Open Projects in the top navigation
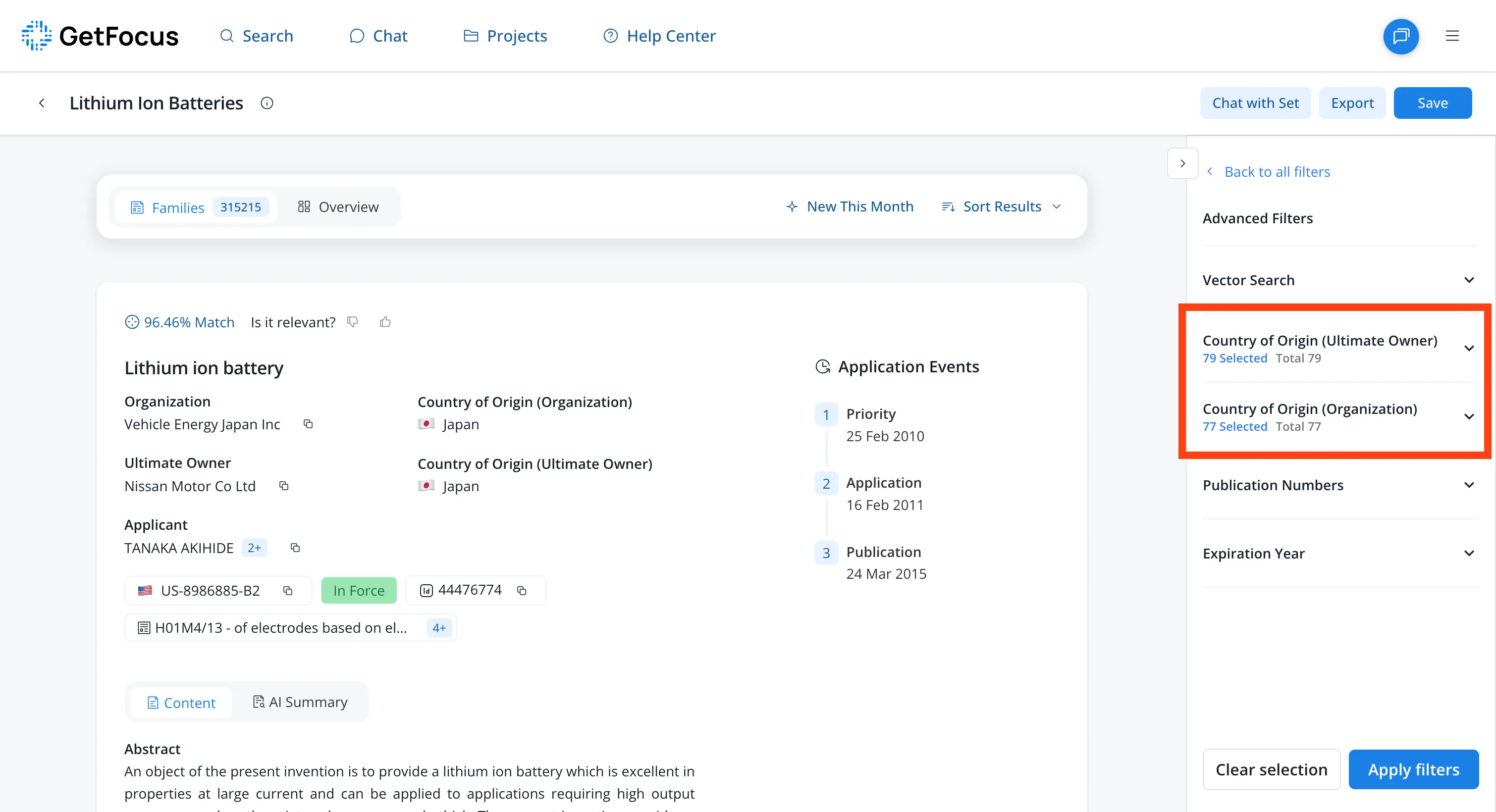Viewport: 1496px width, 812px height. (x=505, y=36)
